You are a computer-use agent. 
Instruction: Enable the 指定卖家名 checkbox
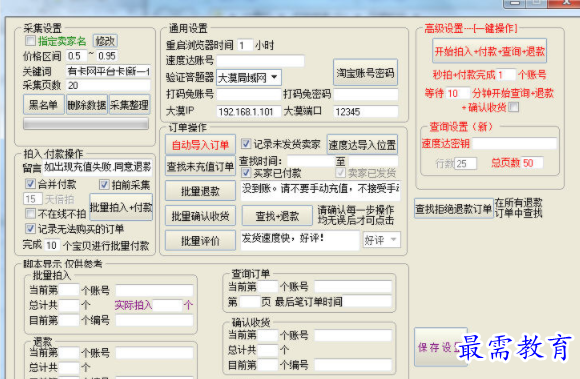31,41
